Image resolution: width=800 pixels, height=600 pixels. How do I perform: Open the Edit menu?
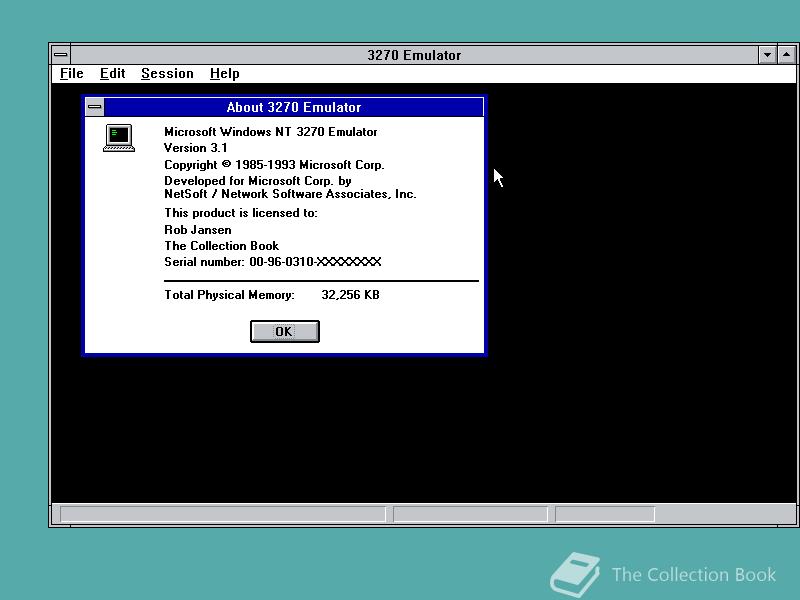[x=112, y=73]
